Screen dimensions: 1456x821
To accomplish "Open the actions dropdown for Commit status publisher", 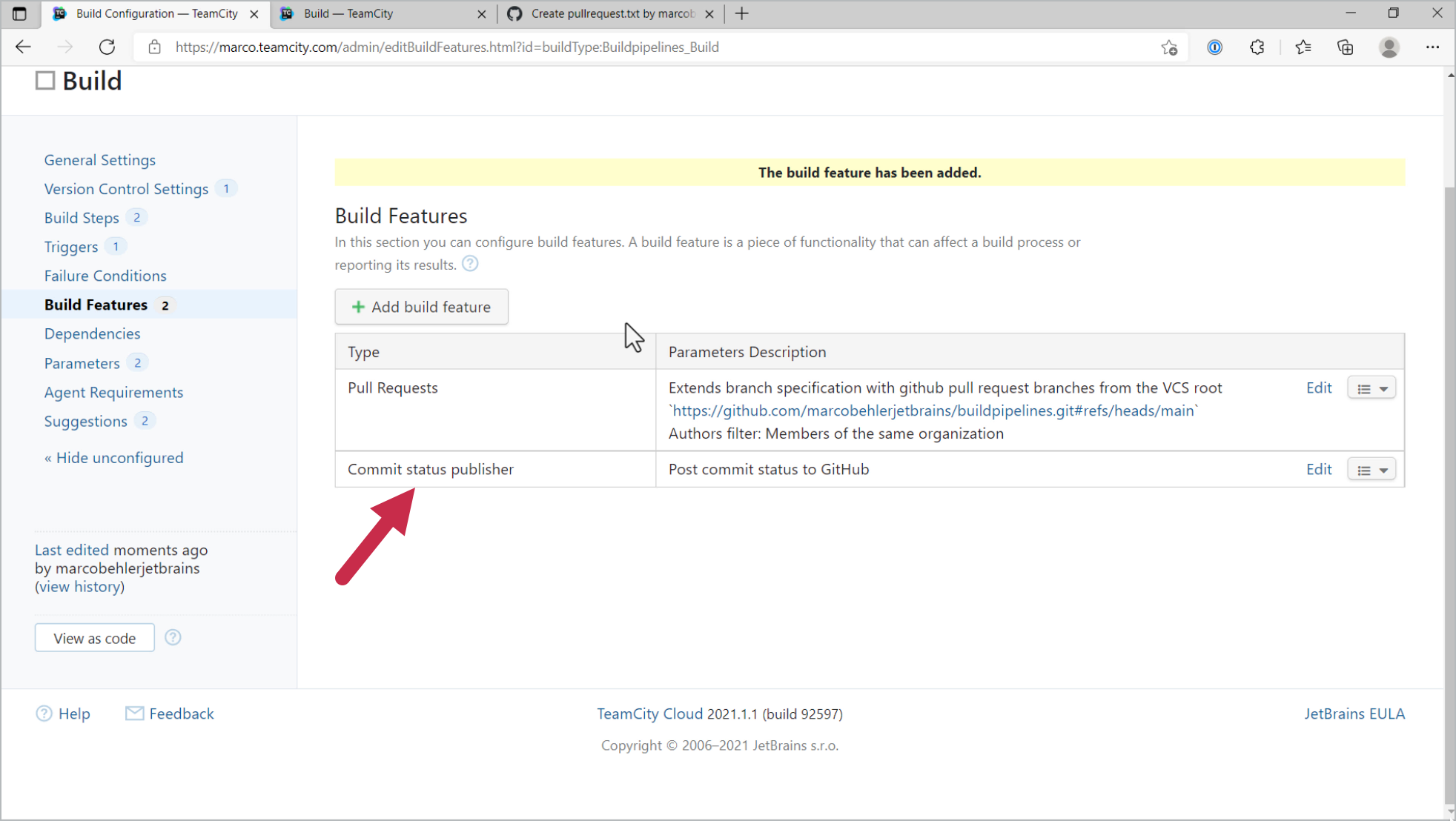I will tap(1371, 469).
